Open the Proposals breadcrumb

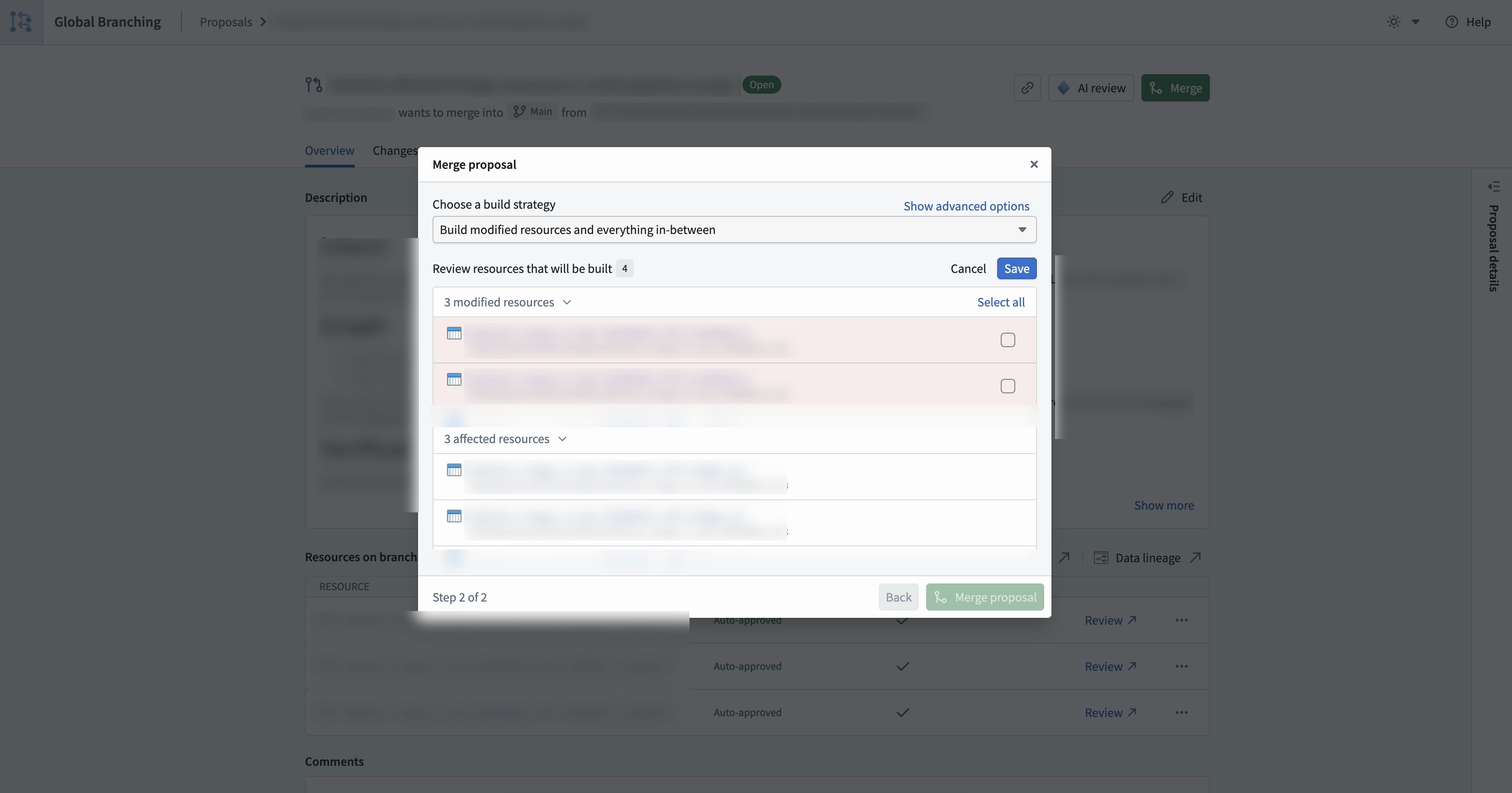pos(226,22)
